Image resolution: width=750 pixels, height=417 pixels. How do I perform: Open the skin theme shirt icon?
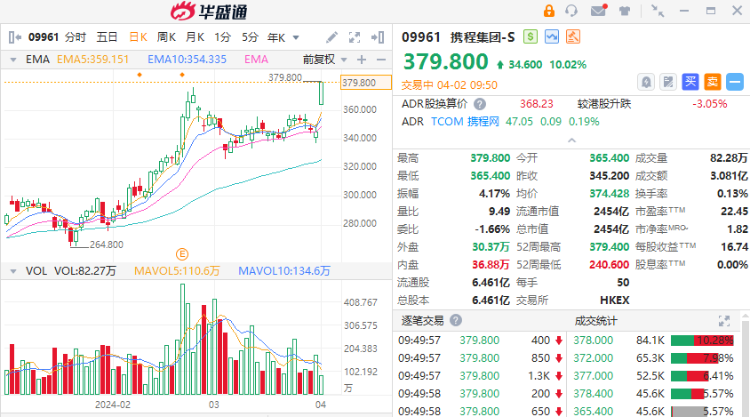coord(624,11)
